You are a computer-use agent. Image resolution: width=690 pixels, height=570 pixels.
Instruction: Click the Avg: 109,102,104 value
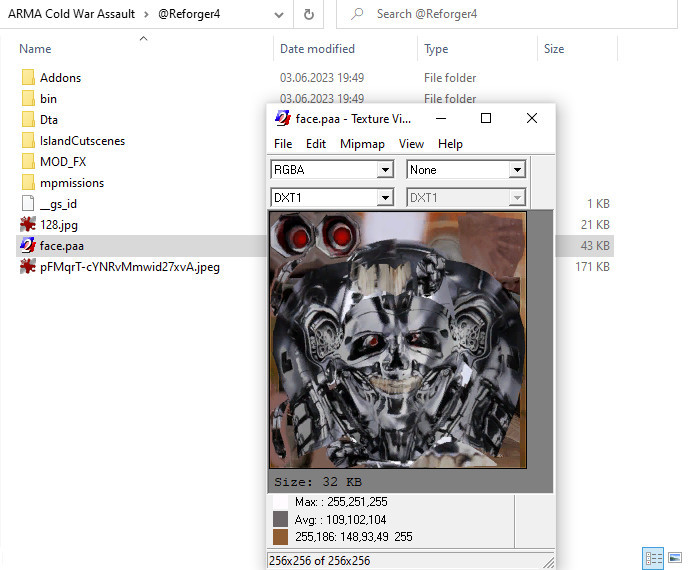[340, 520]
